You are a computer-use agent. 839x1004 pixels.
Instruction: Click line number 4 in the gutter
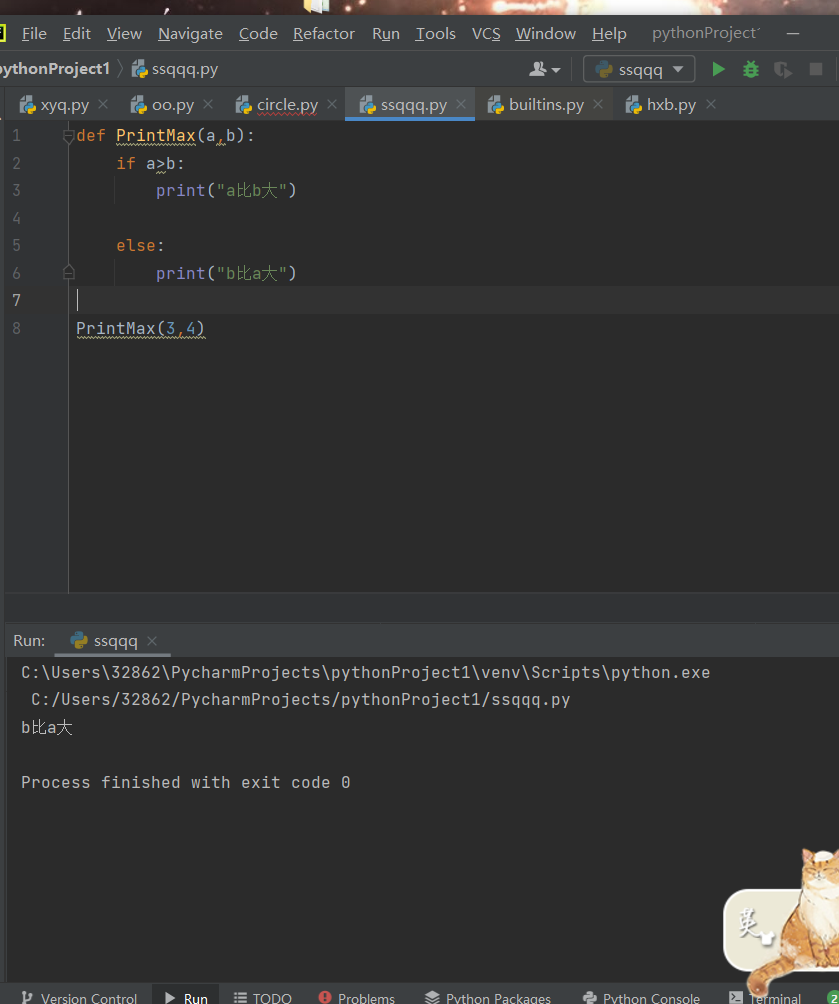coord(17,218)
